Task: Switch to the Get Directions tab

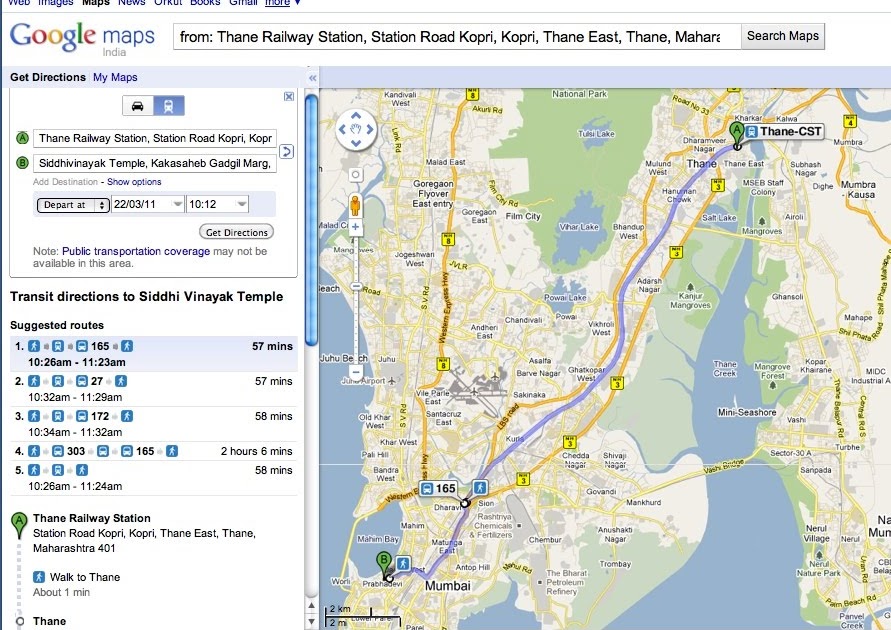Action: (48, 77)
